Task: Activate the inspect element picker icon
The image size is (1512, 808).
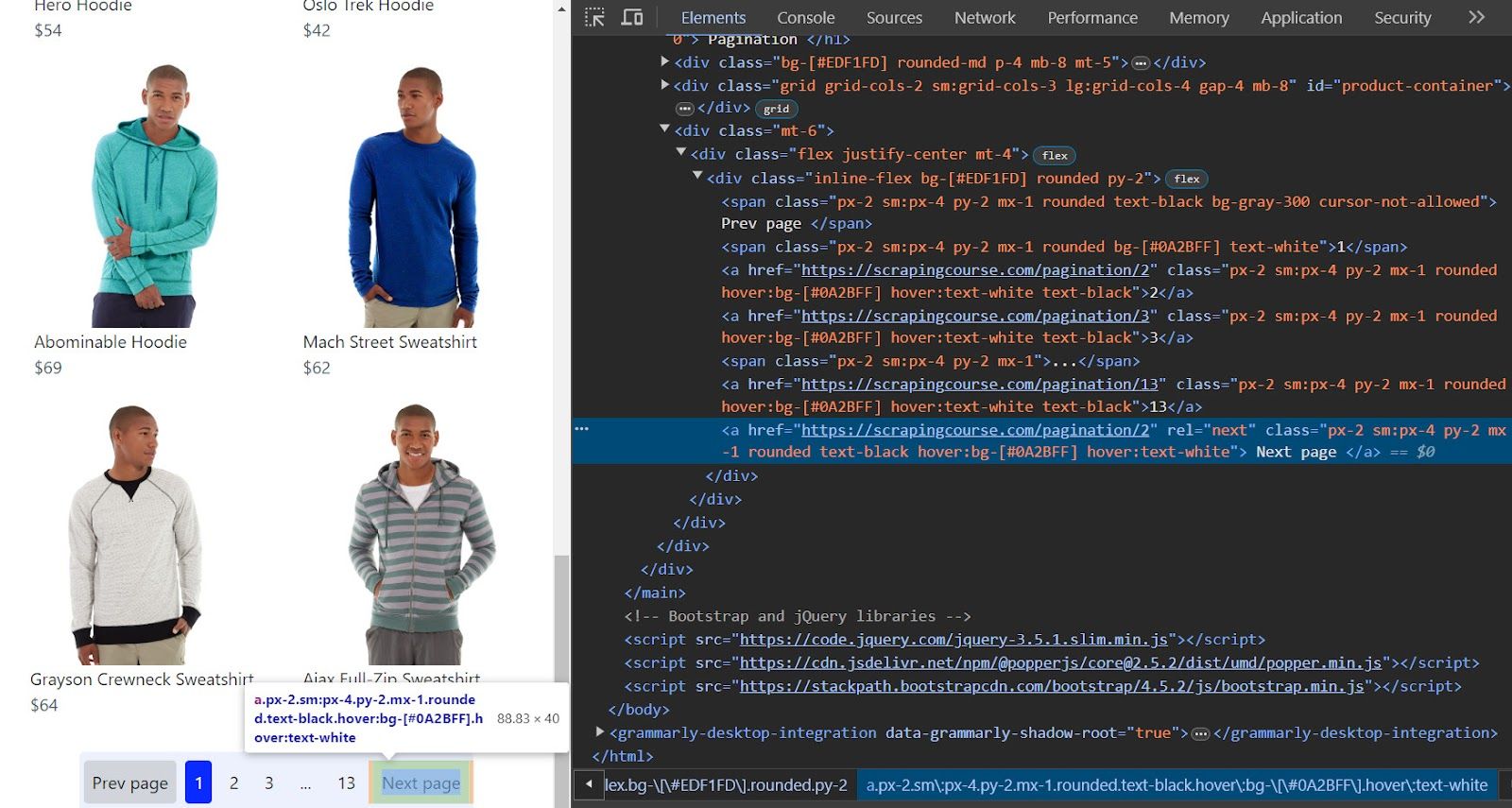Action: tap(594, 17)
